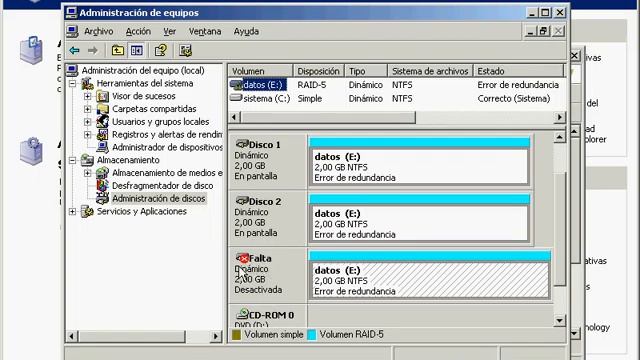
Task: Expand the Almacenamiento de medios node
Action: tap(87, 173)
